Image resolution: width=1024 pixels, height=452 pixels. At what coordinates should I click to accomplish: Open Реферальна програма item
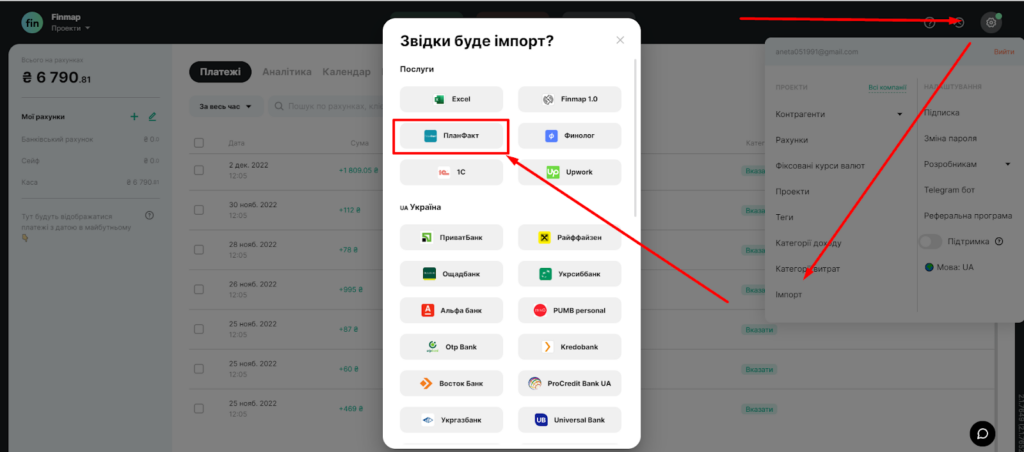point(968,216)
